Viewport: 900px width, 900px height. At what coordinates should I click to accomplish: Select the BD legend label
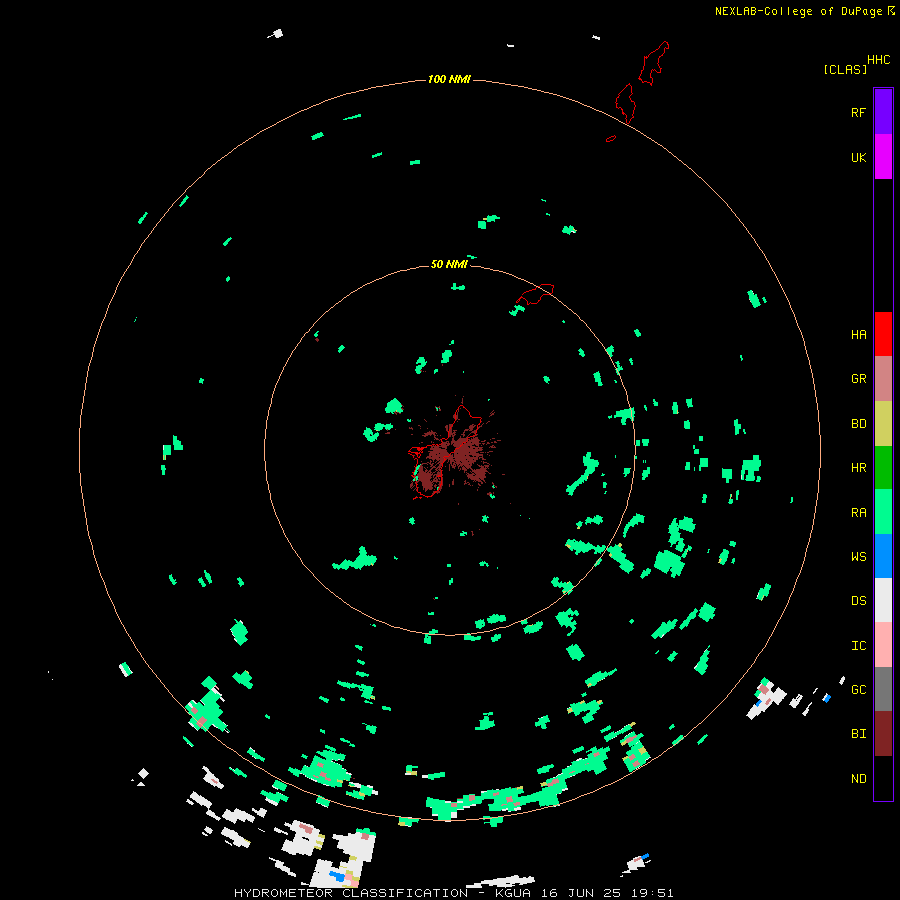pos(858,424)
